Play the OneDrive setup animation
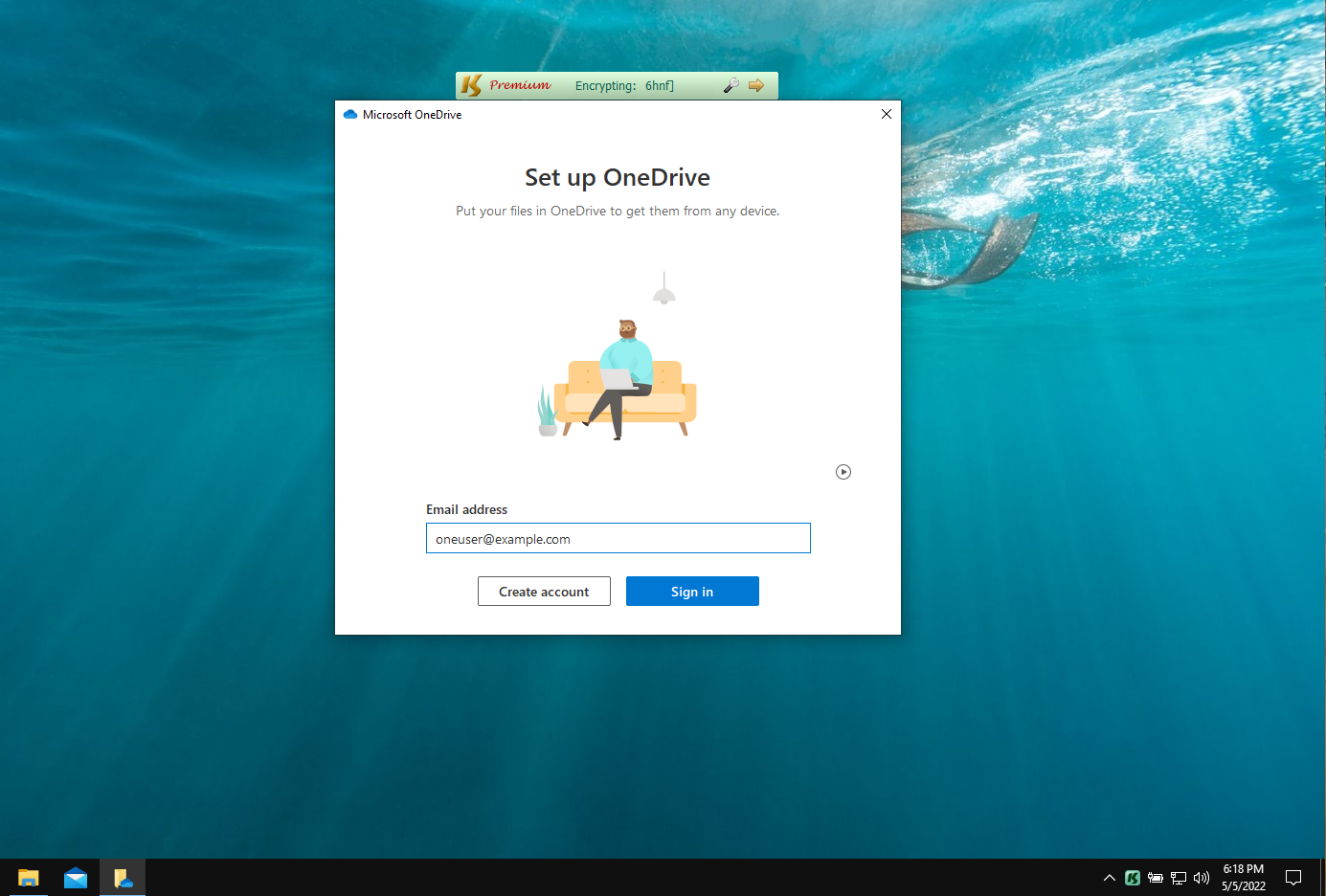 [843, 472]
